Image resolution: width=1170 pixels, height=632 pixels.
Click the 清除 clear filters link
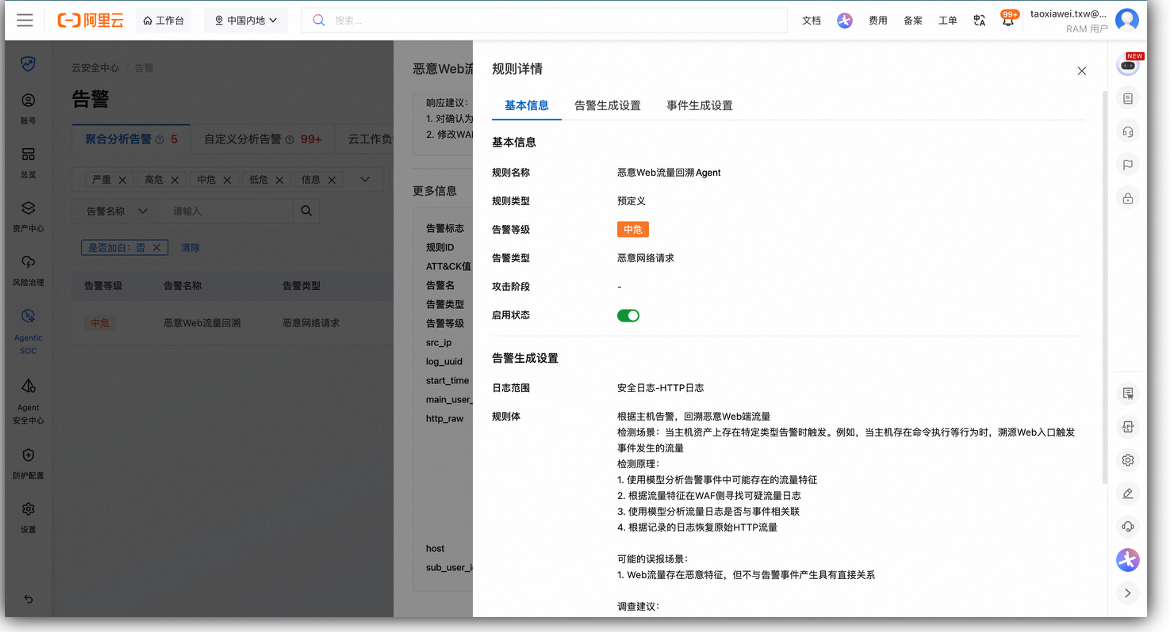(x=190, y=248)
